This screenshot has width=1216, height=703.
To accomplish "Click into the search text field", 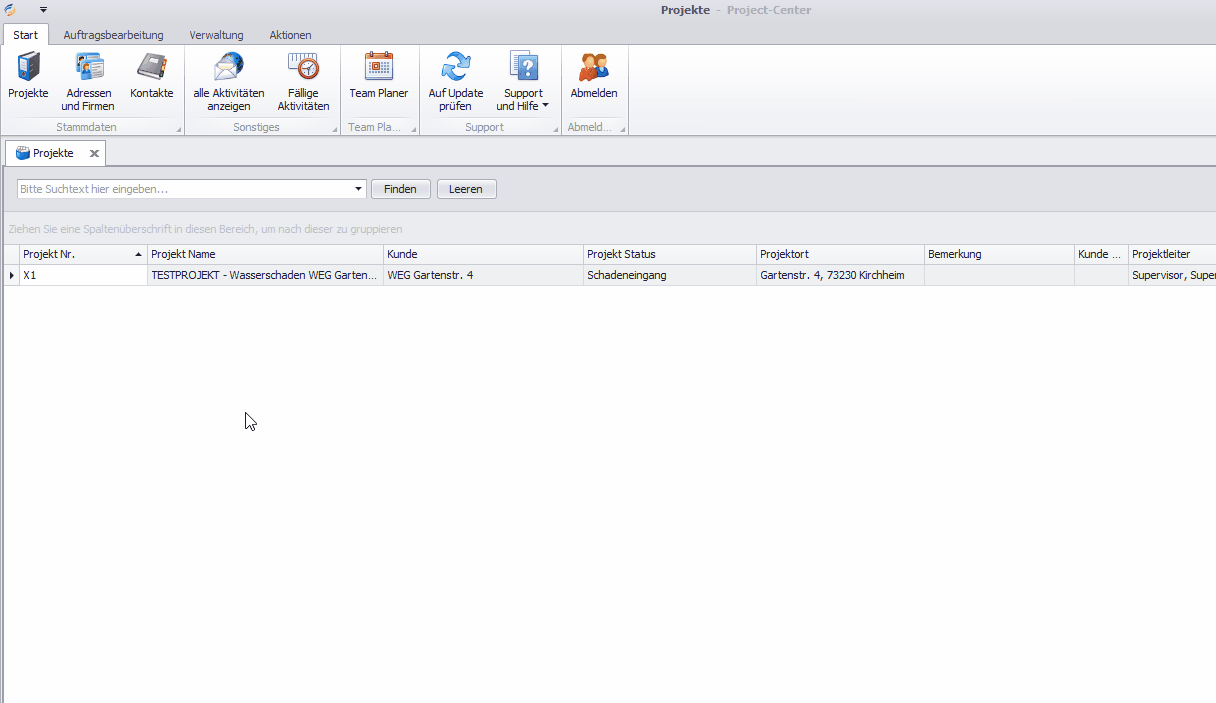I will (x=185, y=189).
